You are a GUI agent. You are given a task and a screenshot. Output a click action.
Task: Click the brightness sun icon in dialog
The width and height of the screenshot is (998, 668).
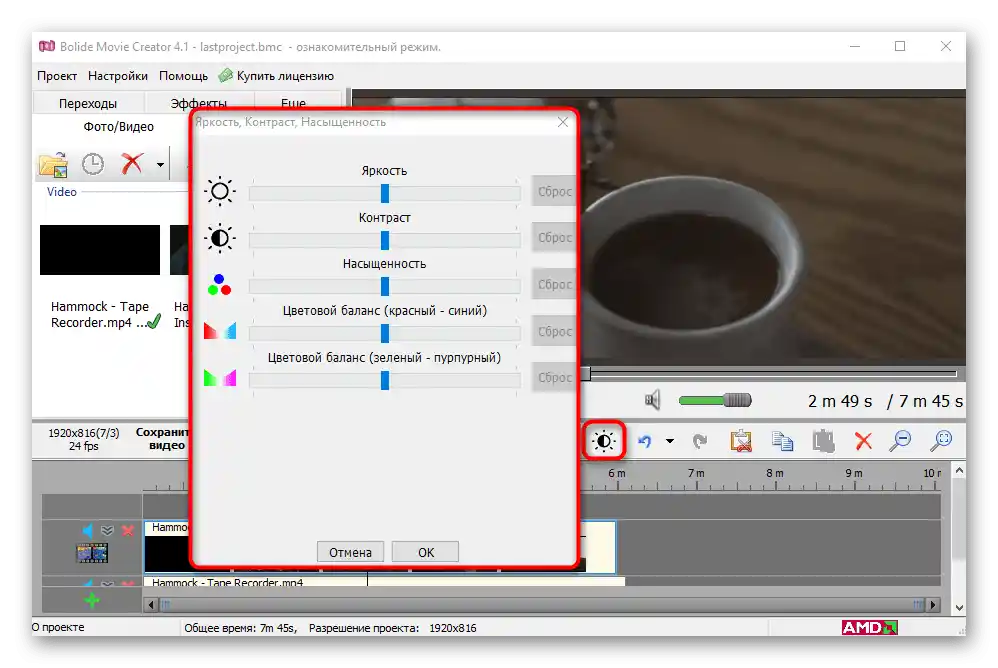[220, 191]
